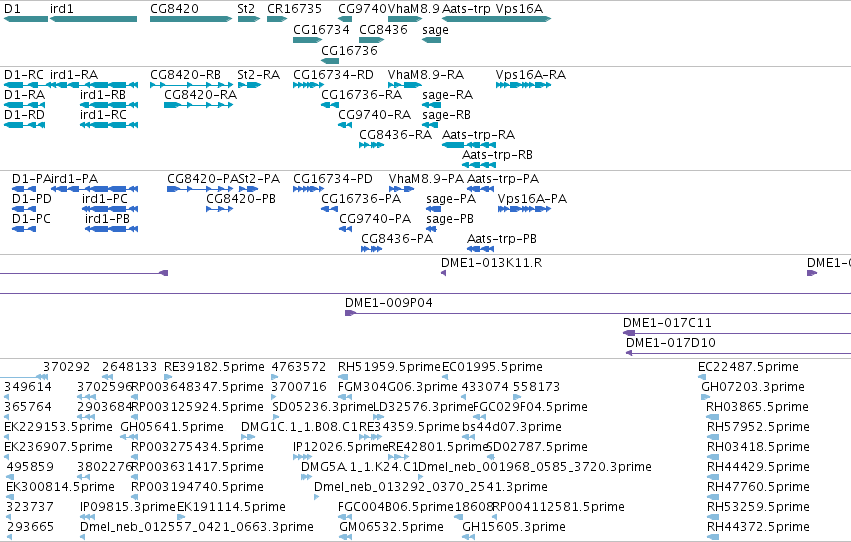Viewport: 851px width, 542px height.
Task: Click the Aats-trp Vps16A gene bar
Action: (497, 19)
